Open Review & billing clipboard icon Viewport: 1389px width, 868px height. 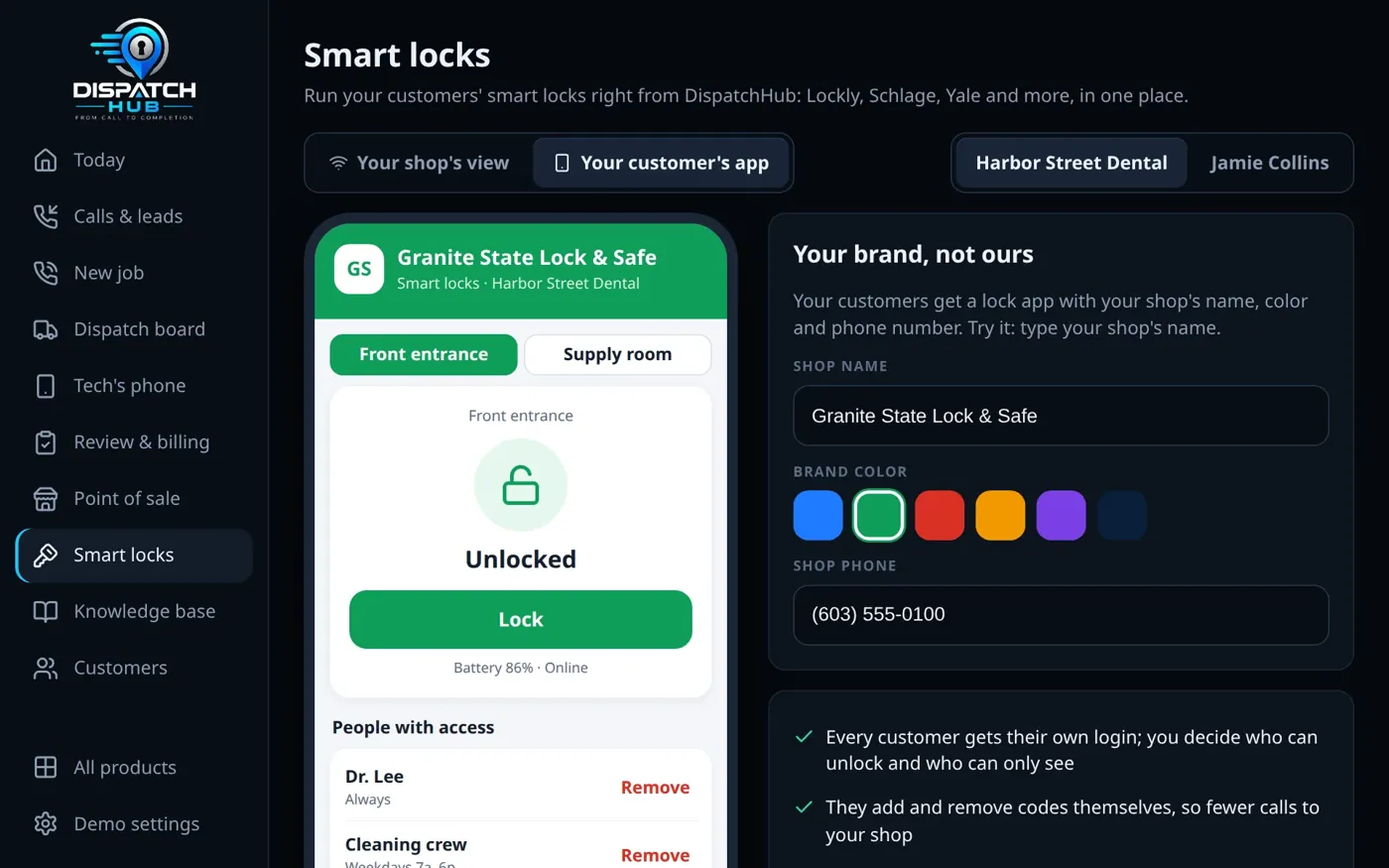[x=46, y=442]
